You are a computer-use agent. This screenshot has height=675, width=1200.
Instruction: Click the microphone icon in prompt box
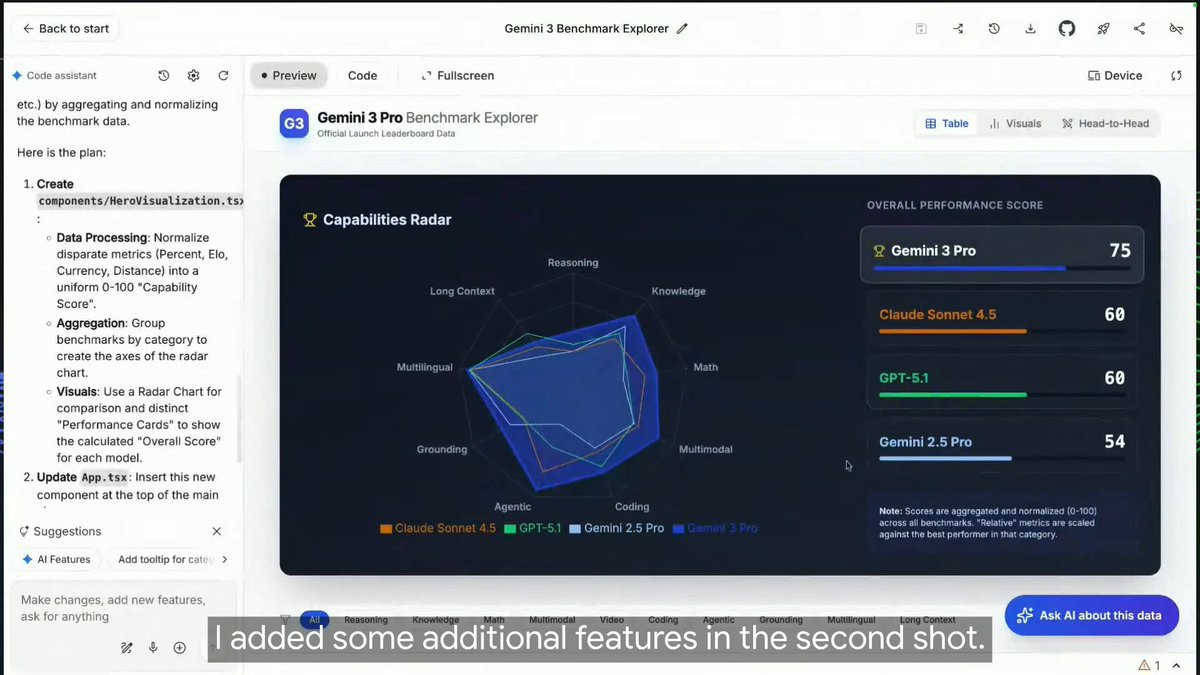click(153, 648)
